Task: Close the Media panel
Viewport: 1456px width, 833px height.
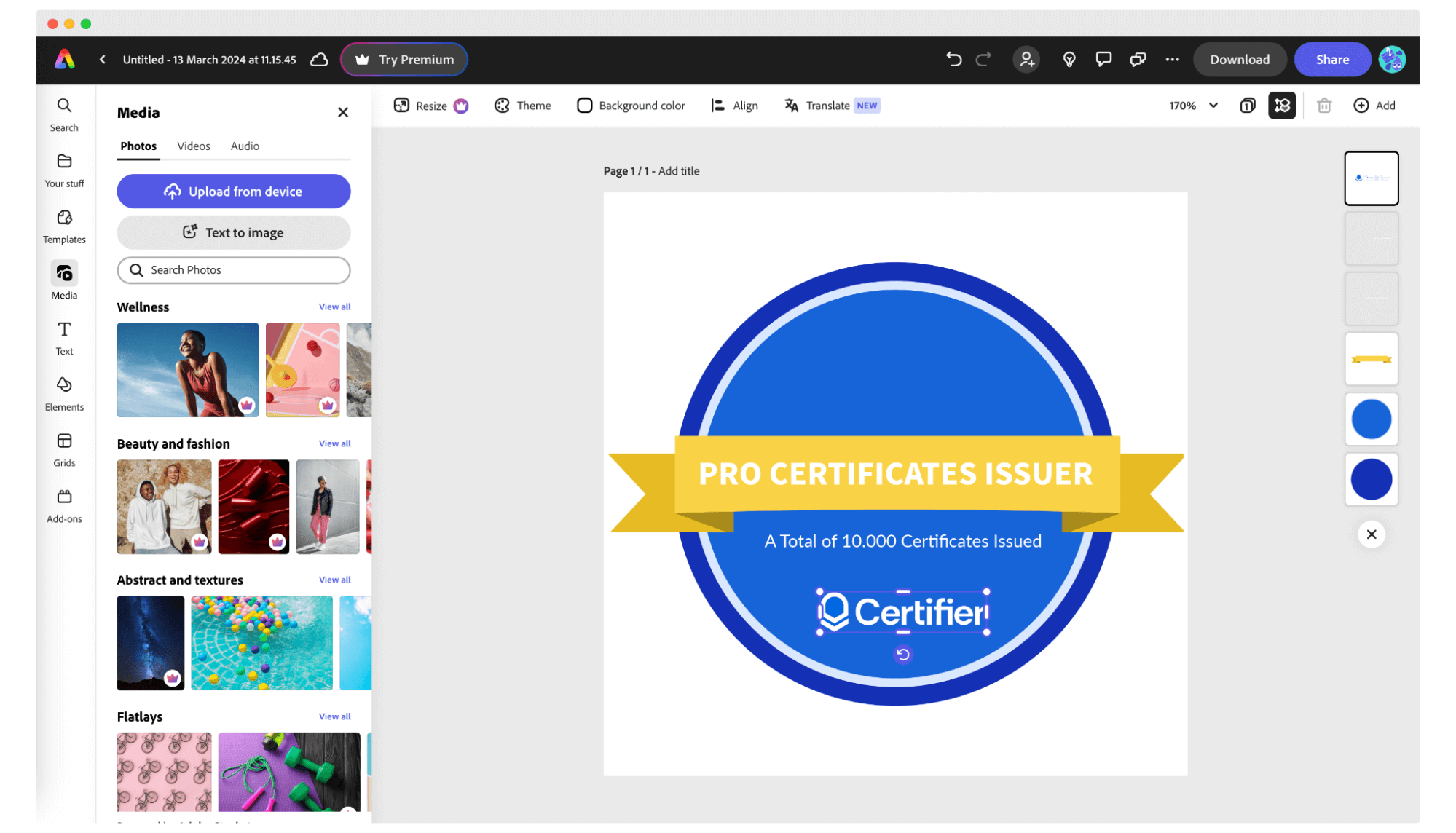Action: coord(343,112)
